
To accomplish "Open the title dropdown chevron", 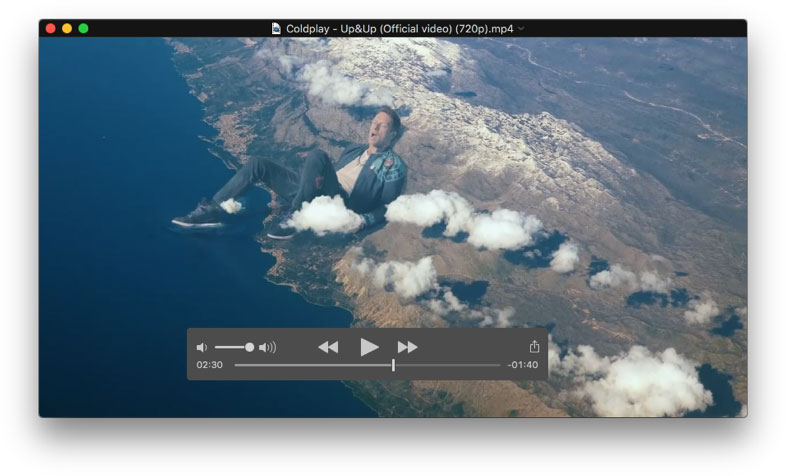I will coord(521,29).
